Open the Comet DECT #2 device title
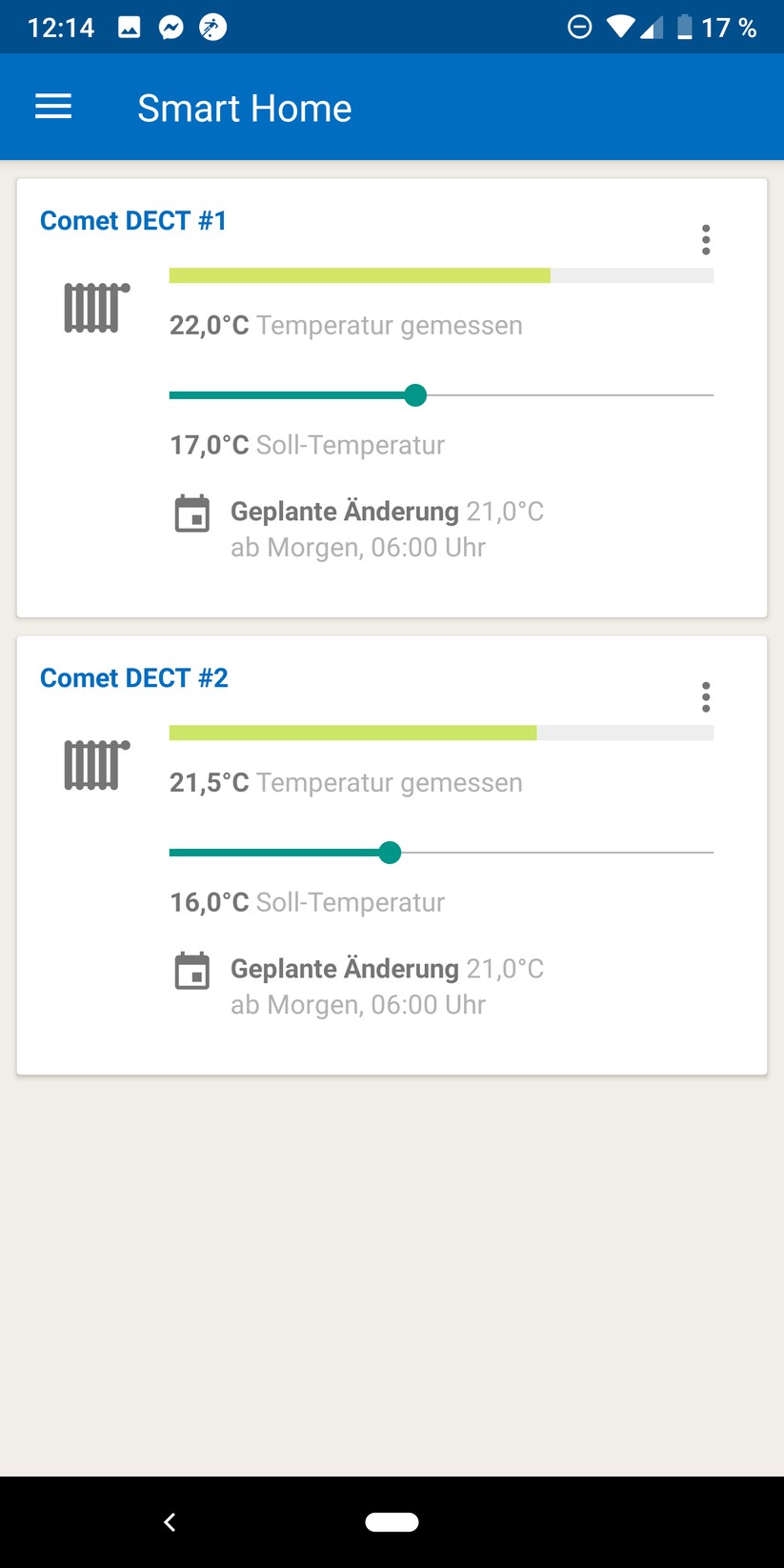 coord(134,678)
